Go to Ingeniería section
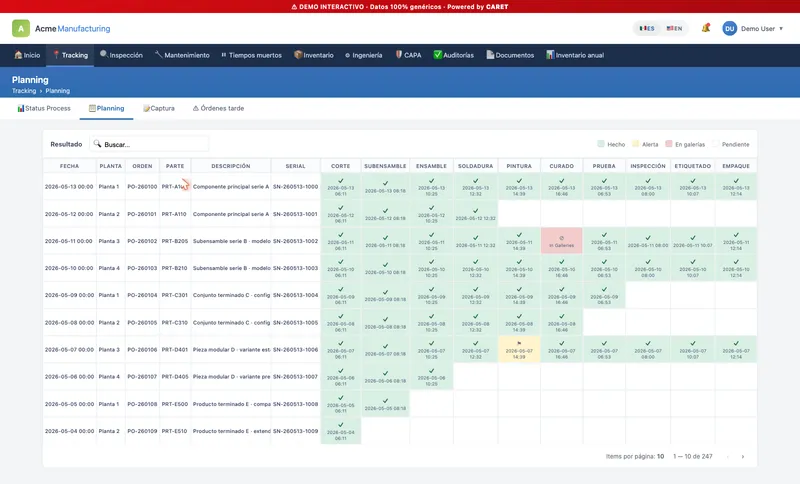This screenshot has width=800, height=484. [x=364, y=55]
